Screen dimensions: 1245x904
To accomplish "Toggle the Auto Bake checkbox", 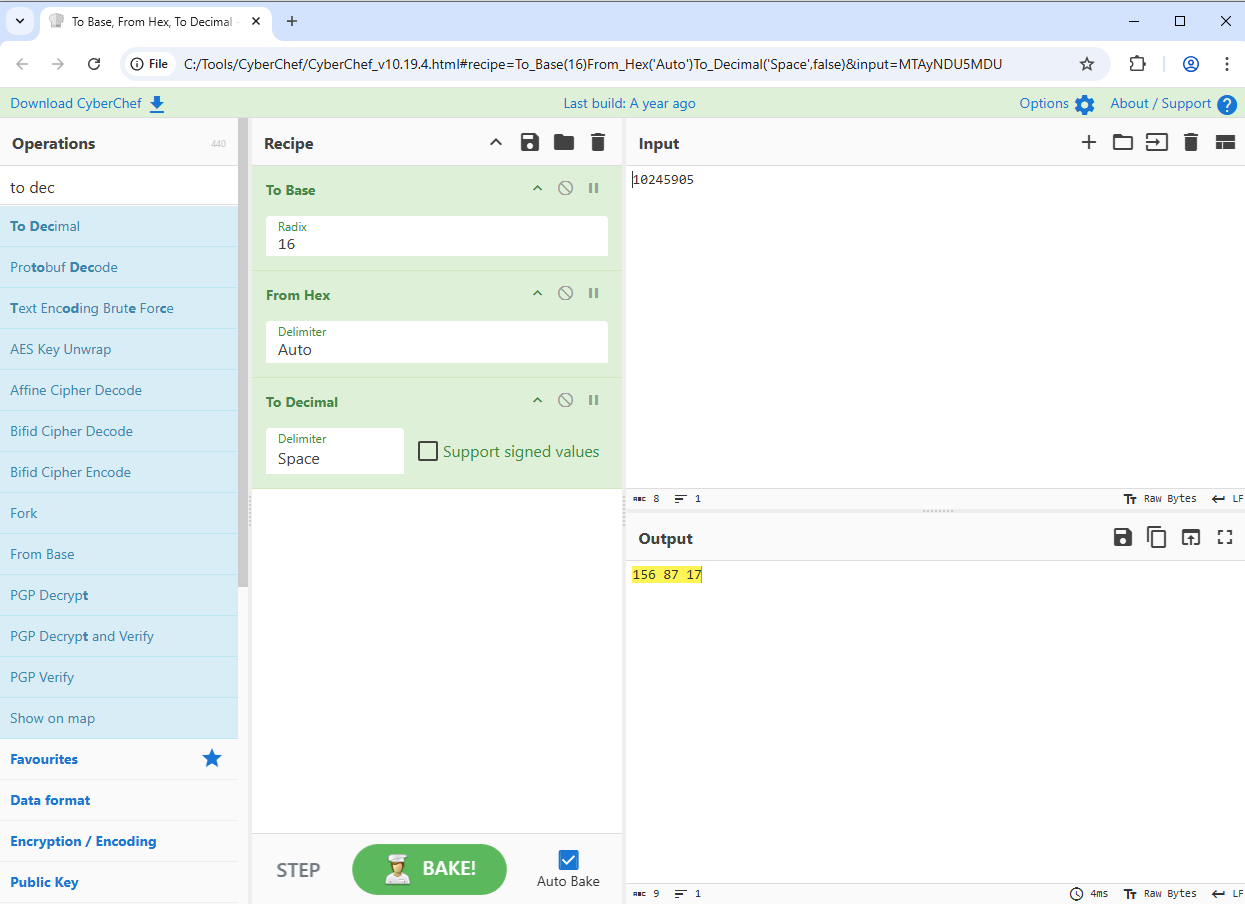I will point(568,860).
